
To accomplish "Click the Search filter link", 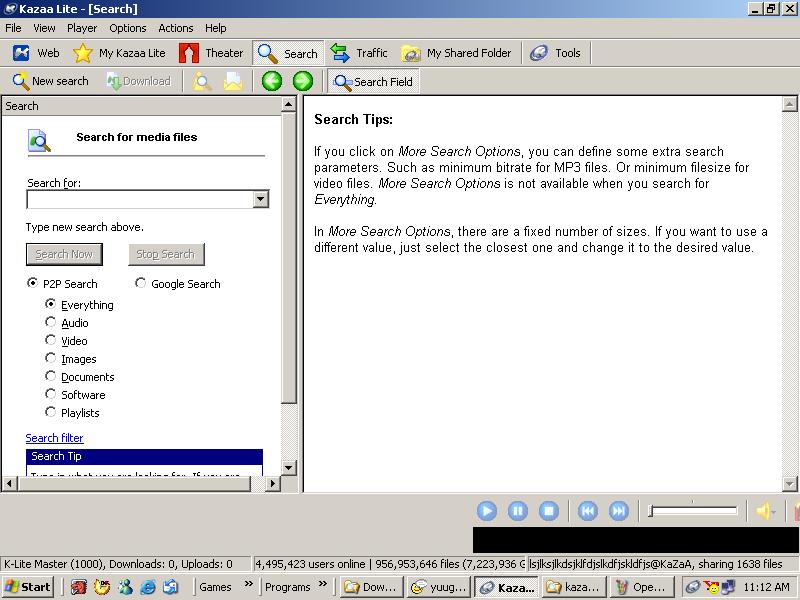I will pyautogui.click(x=54, y=438).
